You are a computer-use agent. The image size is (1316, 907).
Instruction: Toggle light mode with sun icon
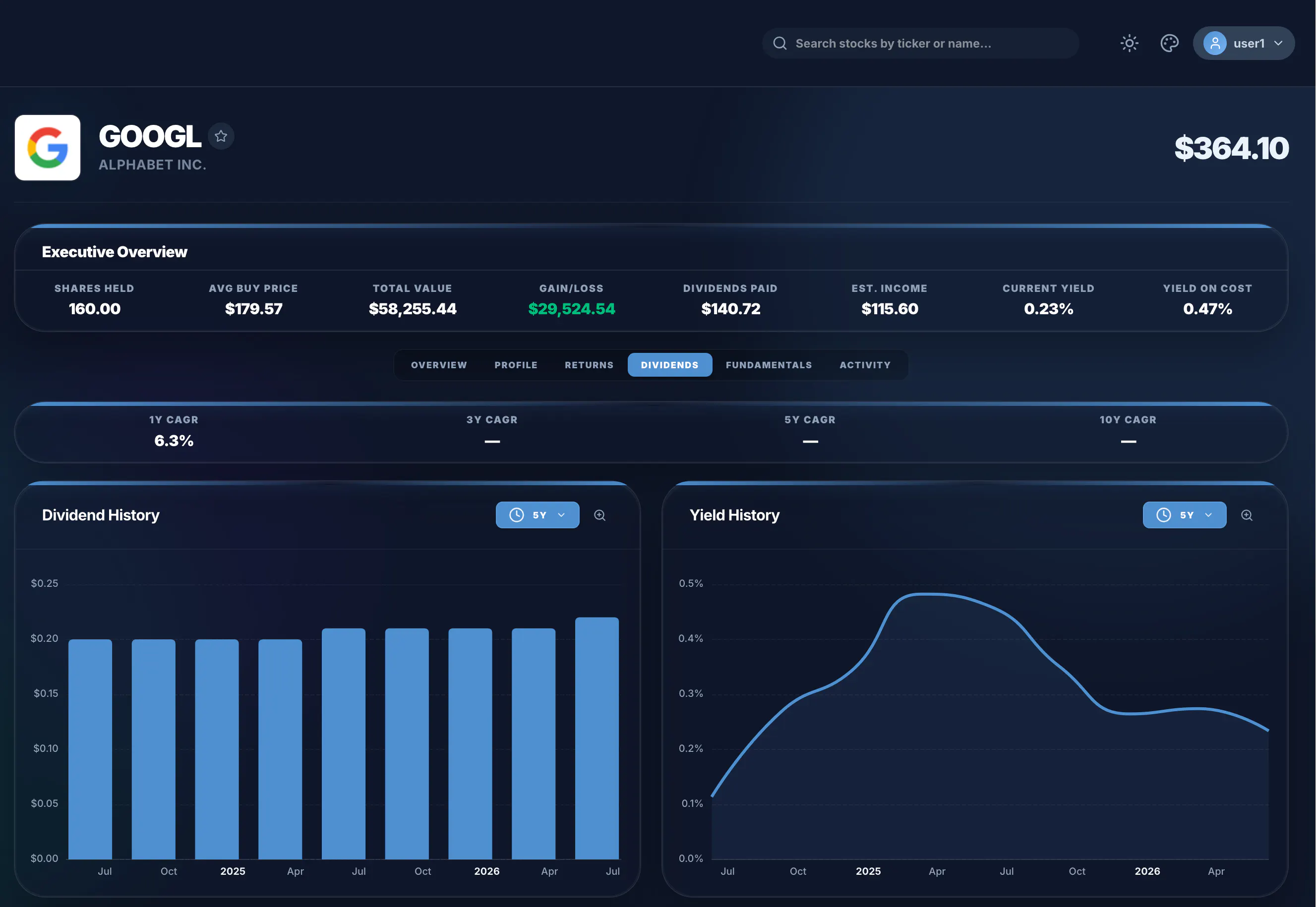(1129, 43)
